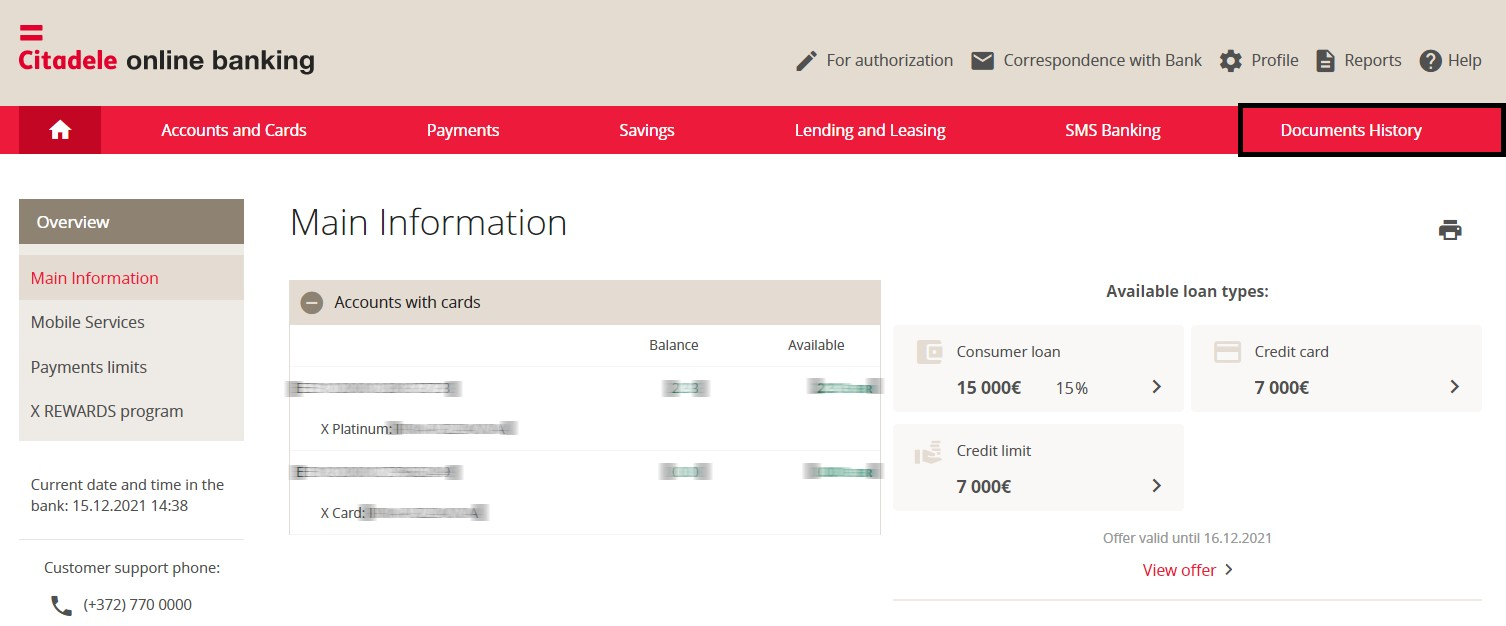Print the Main Information page
The image size is (1506, 626).
coord(1450,230)
